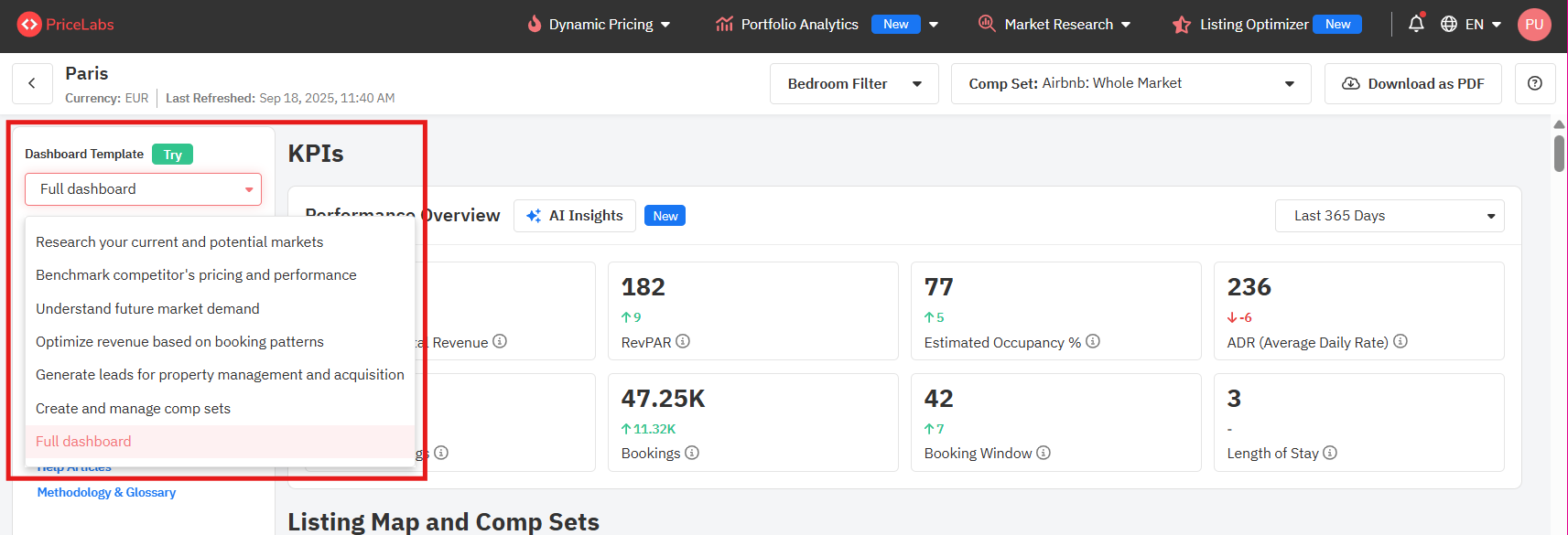Click Download as PDF button
Viewport: 1568px width, 535px height.
click(x=1412, y=83)
